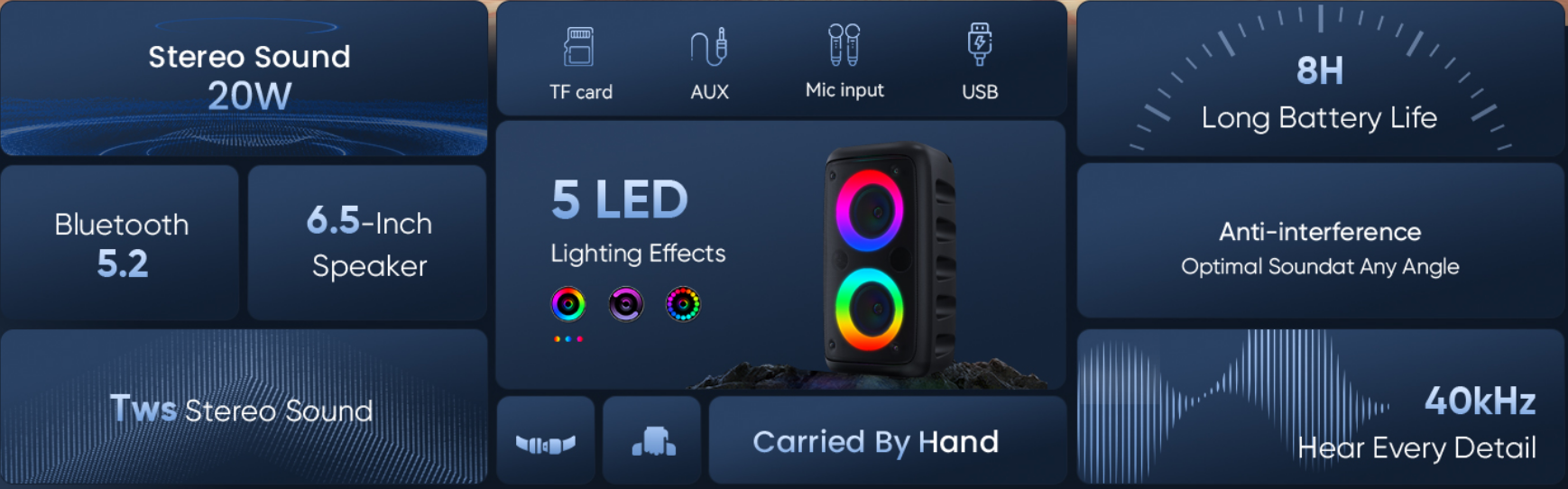Image resolution: width=1568 pixels, height=489 pixels.
Task: Click the shoulder strap icon tile
Action: click(546, 440)
